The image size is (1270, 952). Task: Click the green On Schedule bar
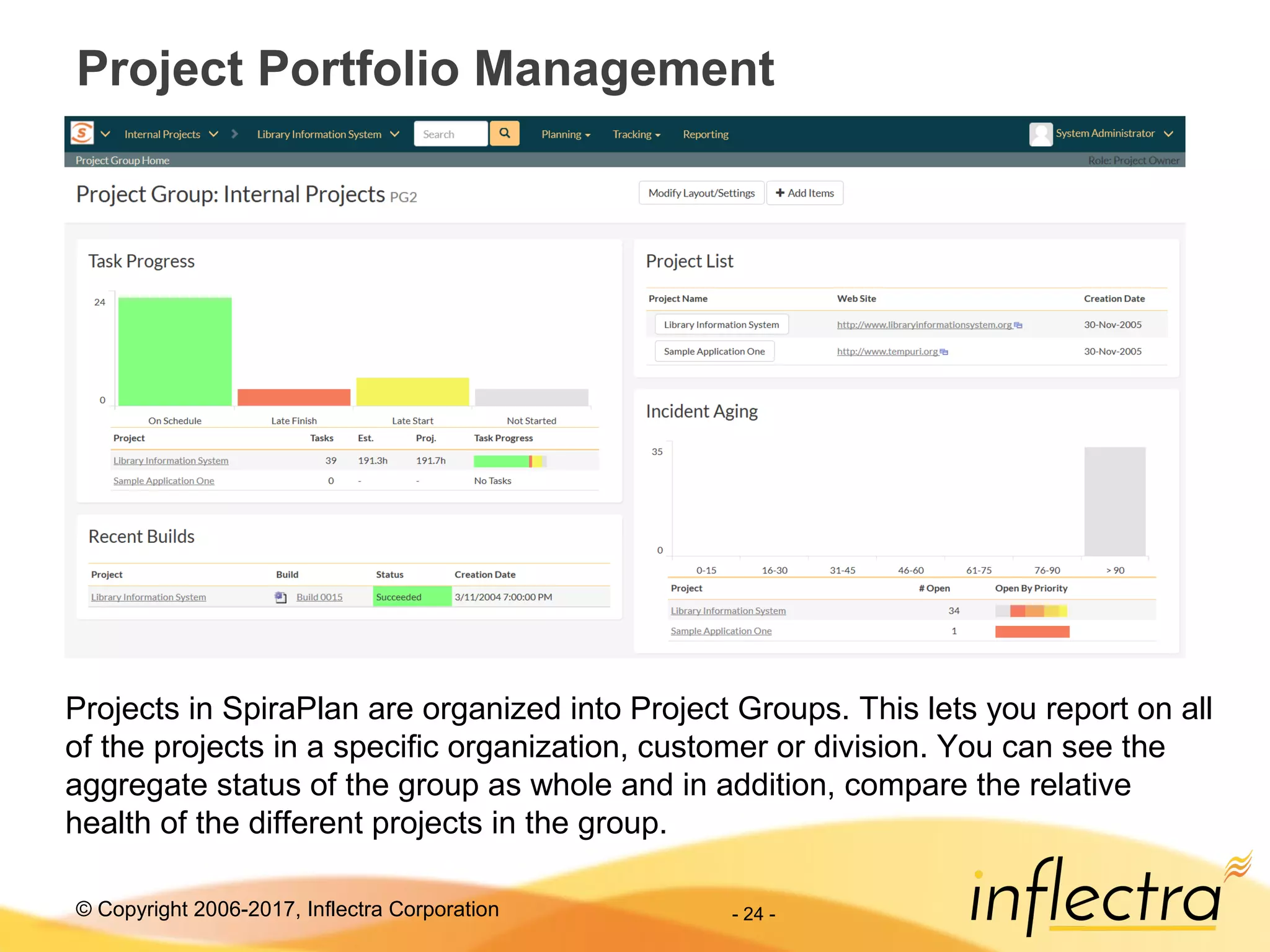point(175,351)
